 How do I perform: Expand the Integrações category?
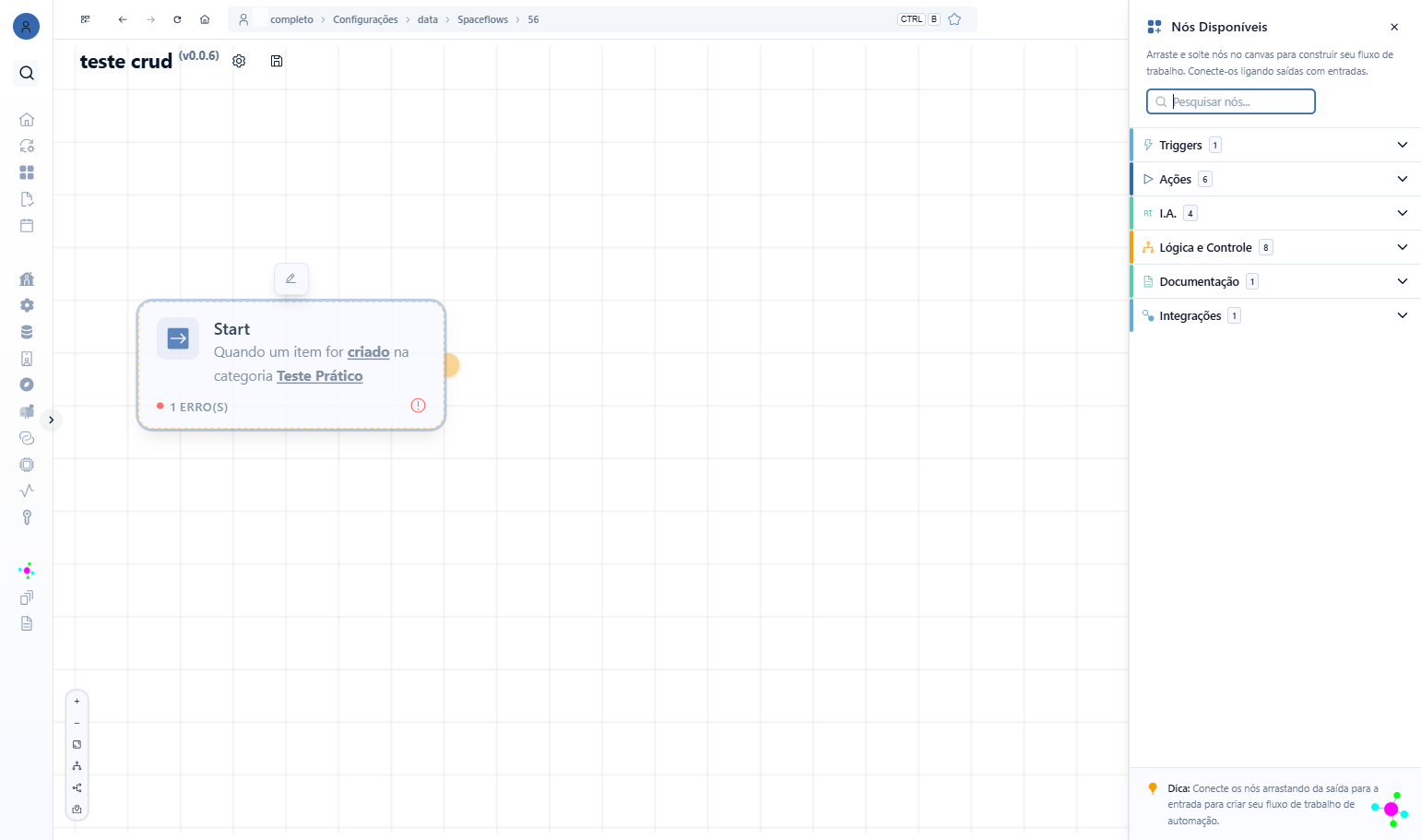click(1276, 315)
